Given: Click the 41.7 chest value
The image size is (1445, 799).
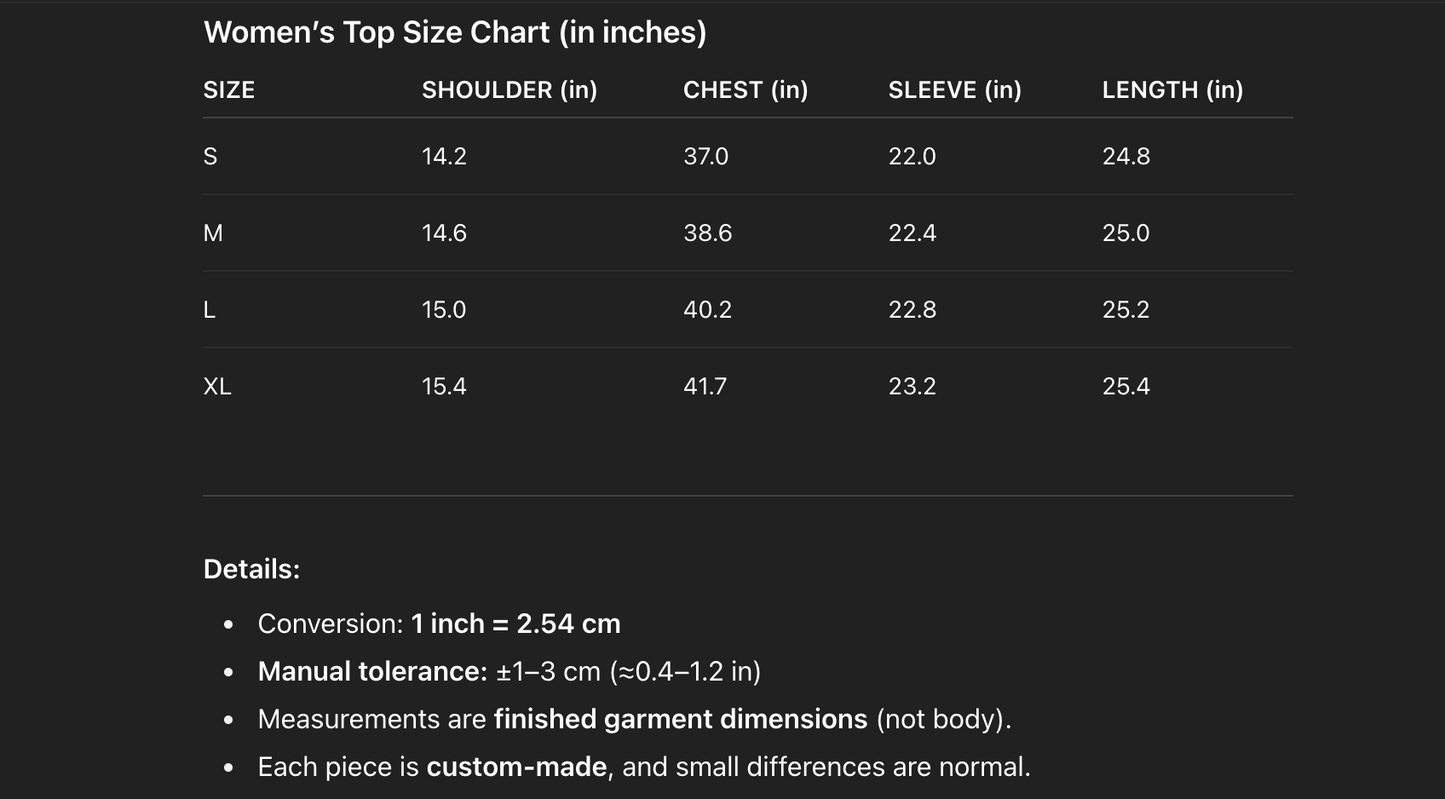Looking at the screenshot, I should 705,387.
